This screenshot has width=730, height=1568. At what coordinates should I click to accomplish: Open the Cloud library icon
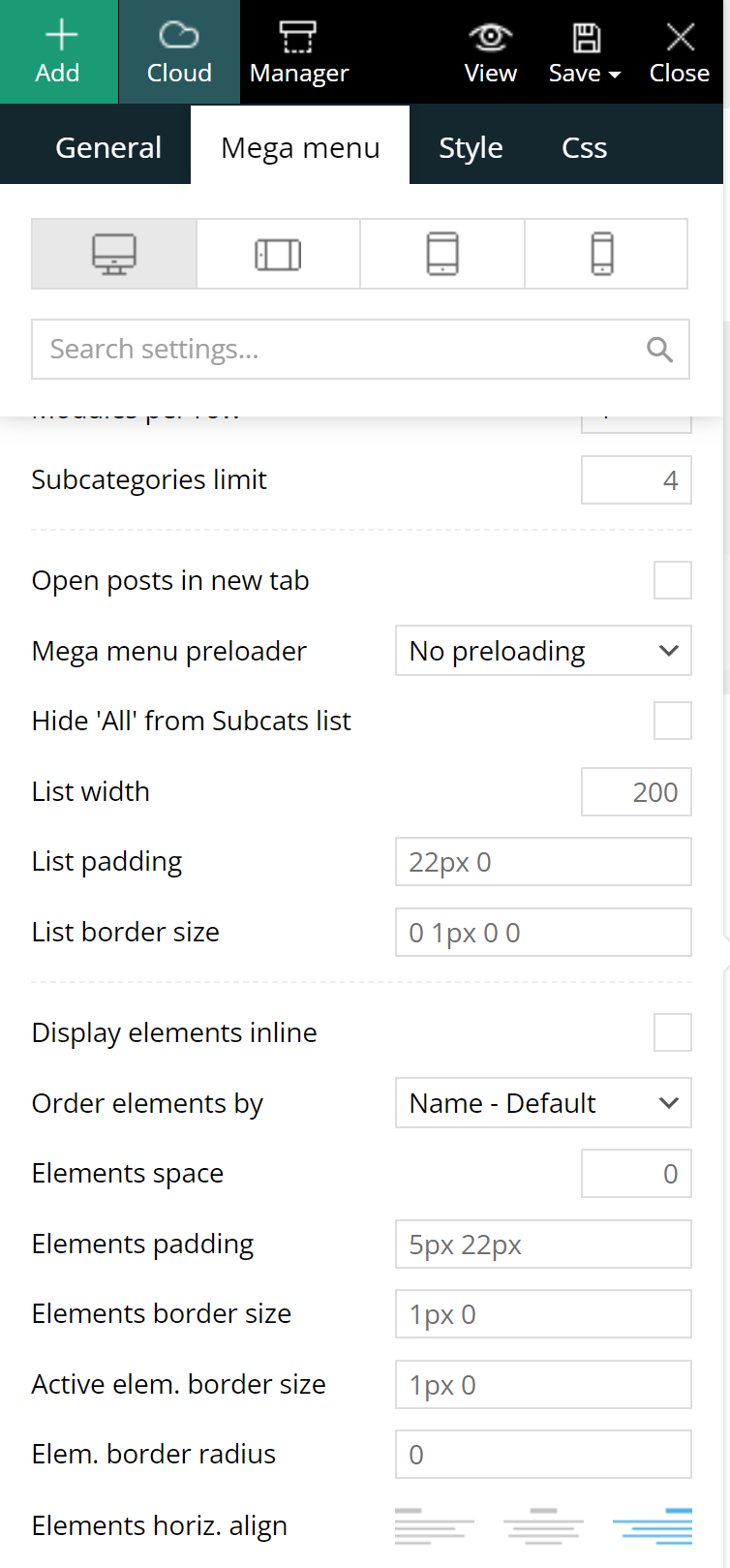[x=179, y=36]
